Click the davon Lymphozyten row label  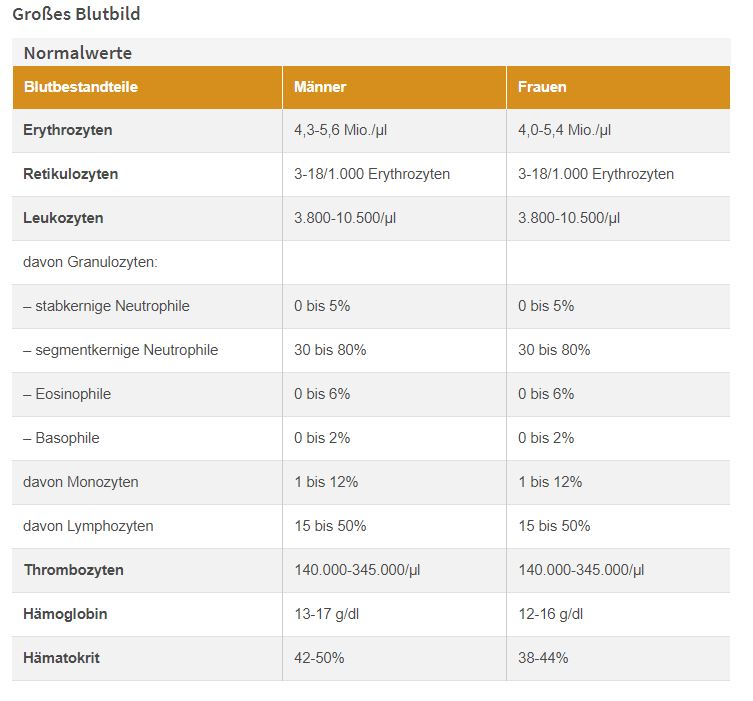pos(88,526)
